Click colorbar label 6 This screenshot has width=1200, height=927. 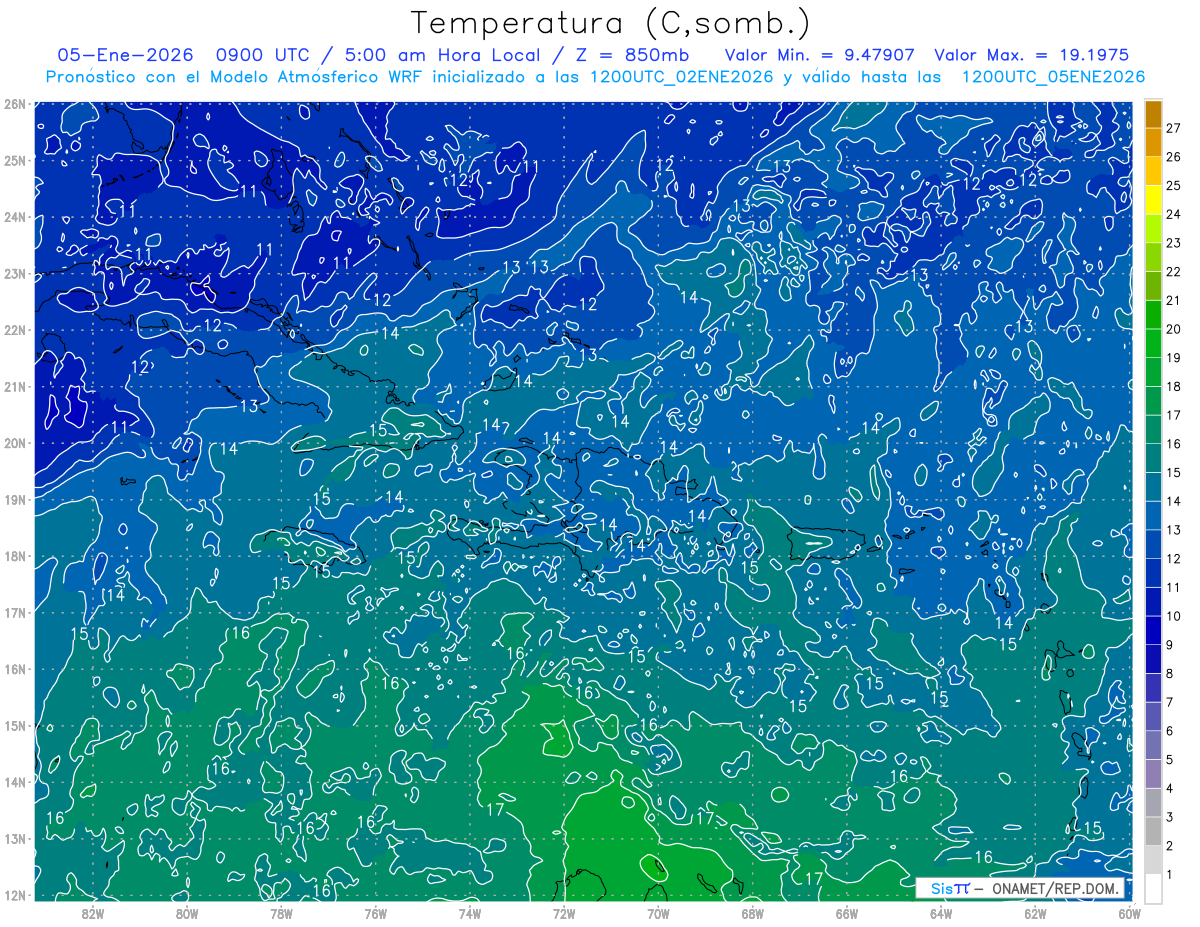(x=1170, y=730)
